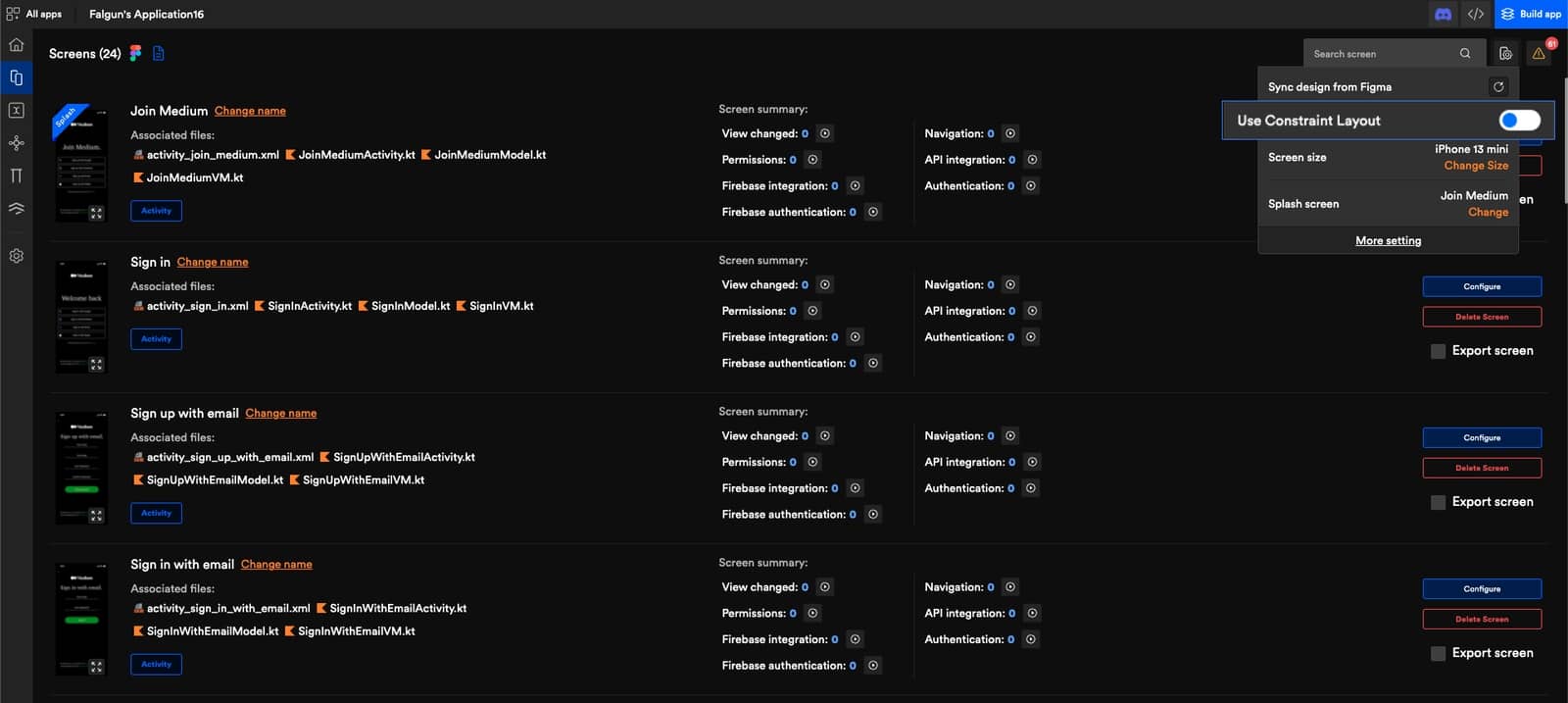Open the Discord icon in top bar
The width and height of the screenshot is (1568, 703).
click(1443, 14)
